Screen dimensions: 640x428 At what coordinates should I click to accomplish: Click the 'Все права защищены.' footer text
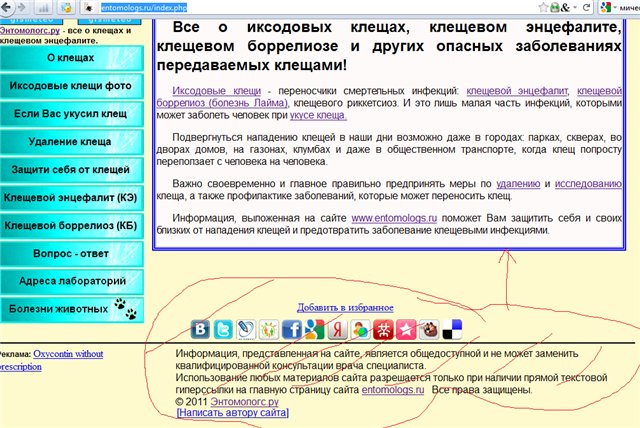point(482,390)
